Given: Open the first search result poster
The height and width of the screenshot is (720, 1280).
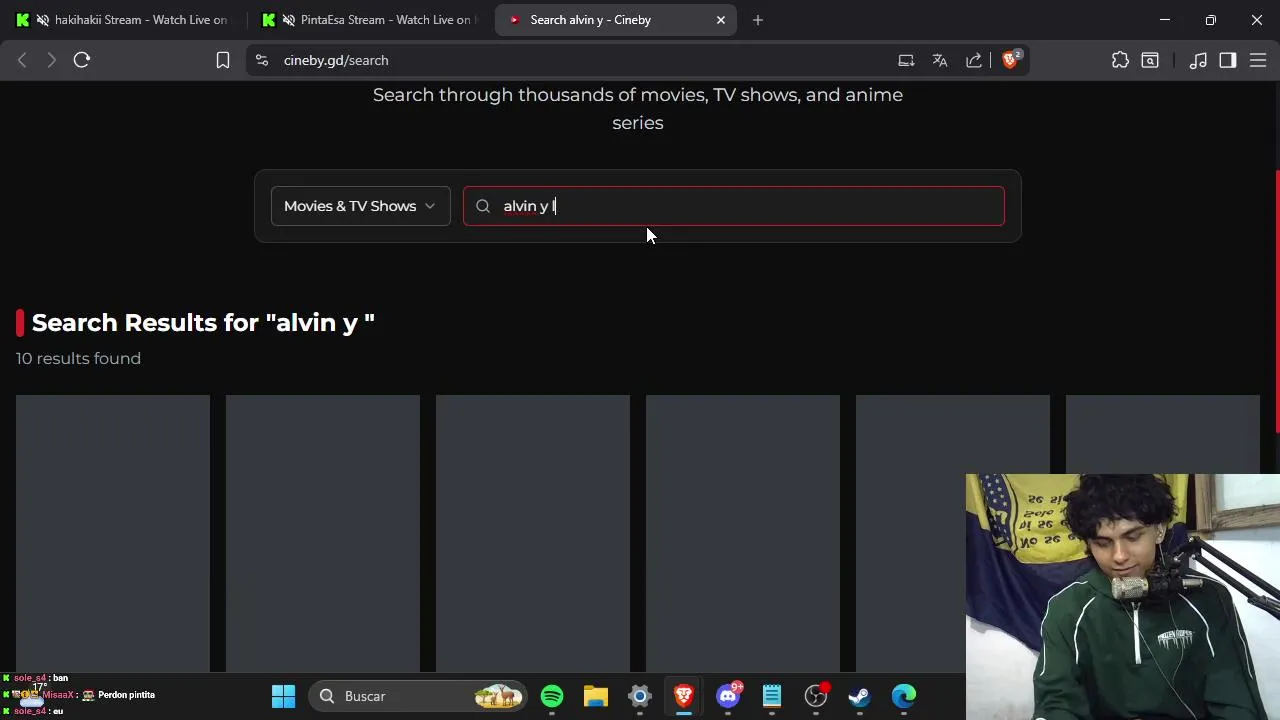Looking at the screenshot, I should click(113, 533).
